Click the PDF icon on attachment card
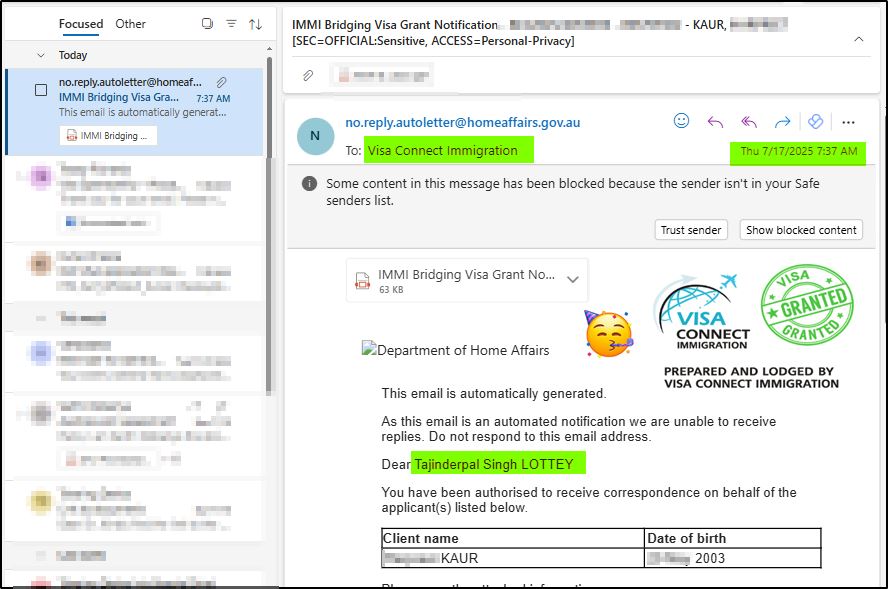The image size is (888, 589). tap(362, 280)
